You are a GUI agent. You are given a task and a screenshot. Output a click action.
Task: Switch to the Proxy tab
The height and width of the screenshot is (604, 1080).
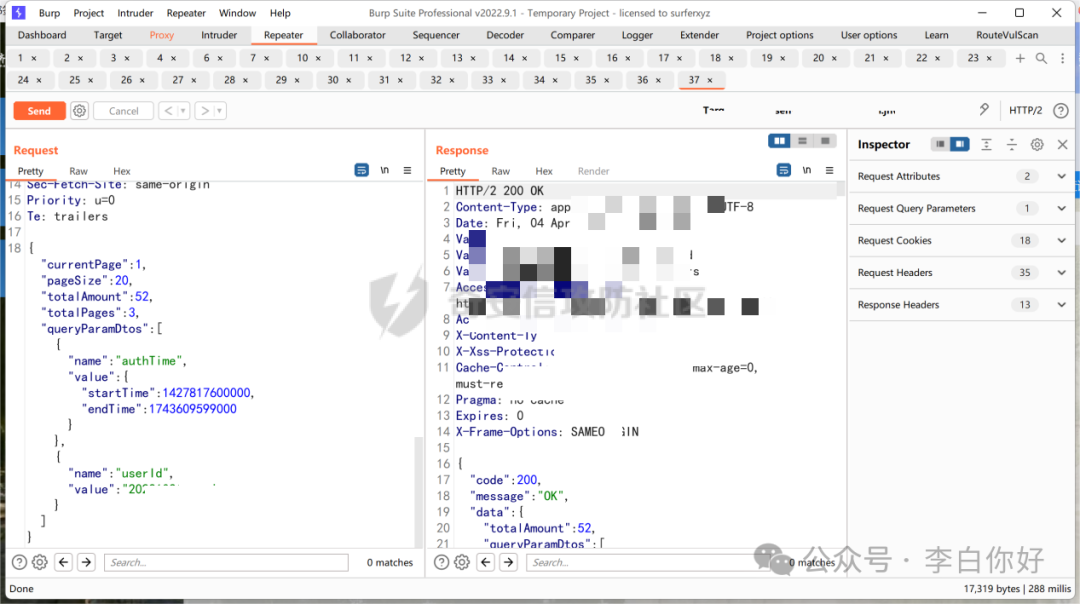click(x=162, y=35)
